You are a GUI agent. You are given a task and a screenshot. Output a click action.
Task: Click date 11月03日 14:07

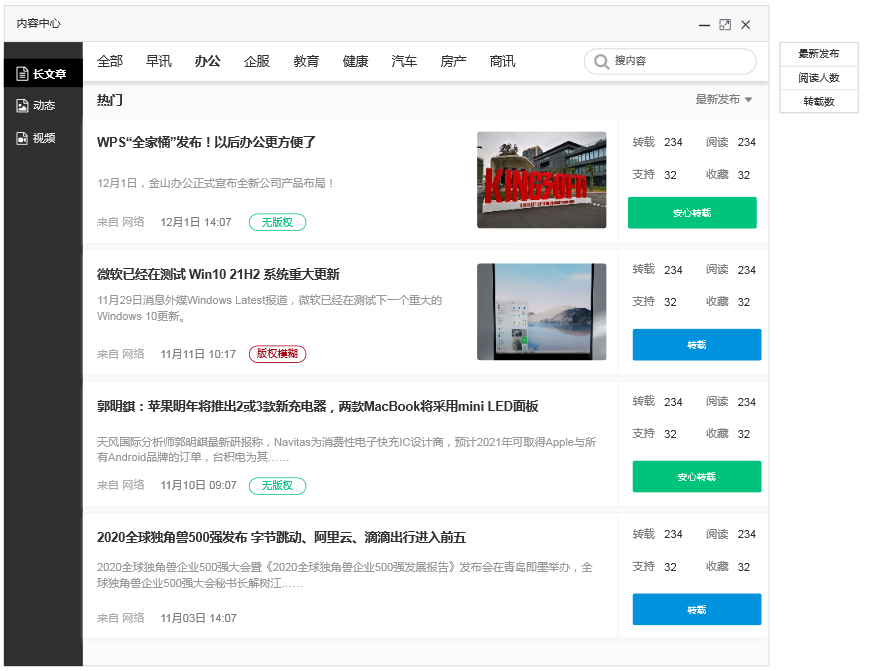[x=199, y=618]
